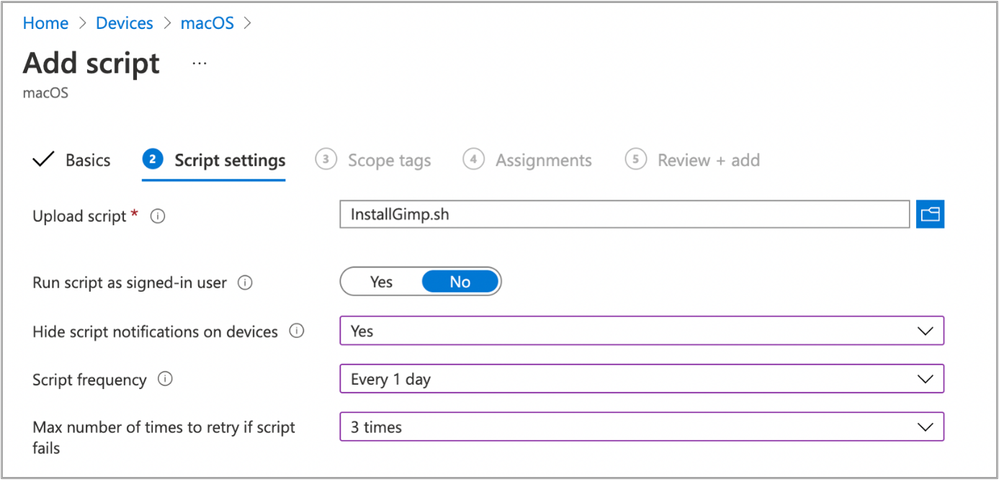The height and width of the screenshot is (480, 999).
Task: Go to the Assignments tab
Action: click(543, 160)
